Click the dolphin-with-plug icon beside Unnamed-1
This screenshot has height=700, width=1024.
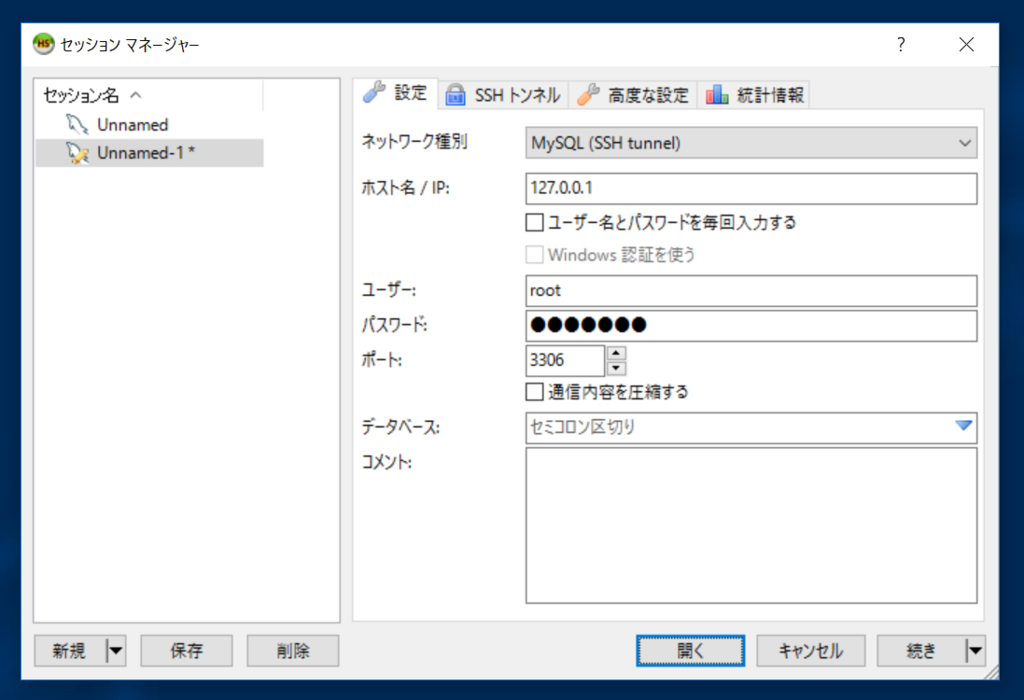tap(77, 153)
